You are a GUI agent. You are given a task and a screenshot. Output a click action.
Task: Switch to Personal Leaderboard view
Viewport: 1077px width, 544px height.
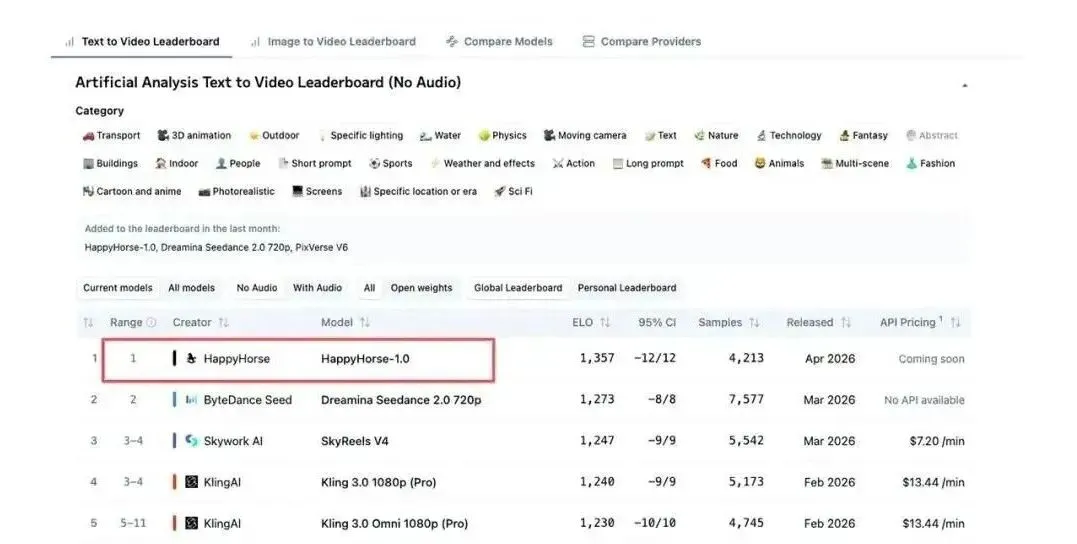[626, 288]
